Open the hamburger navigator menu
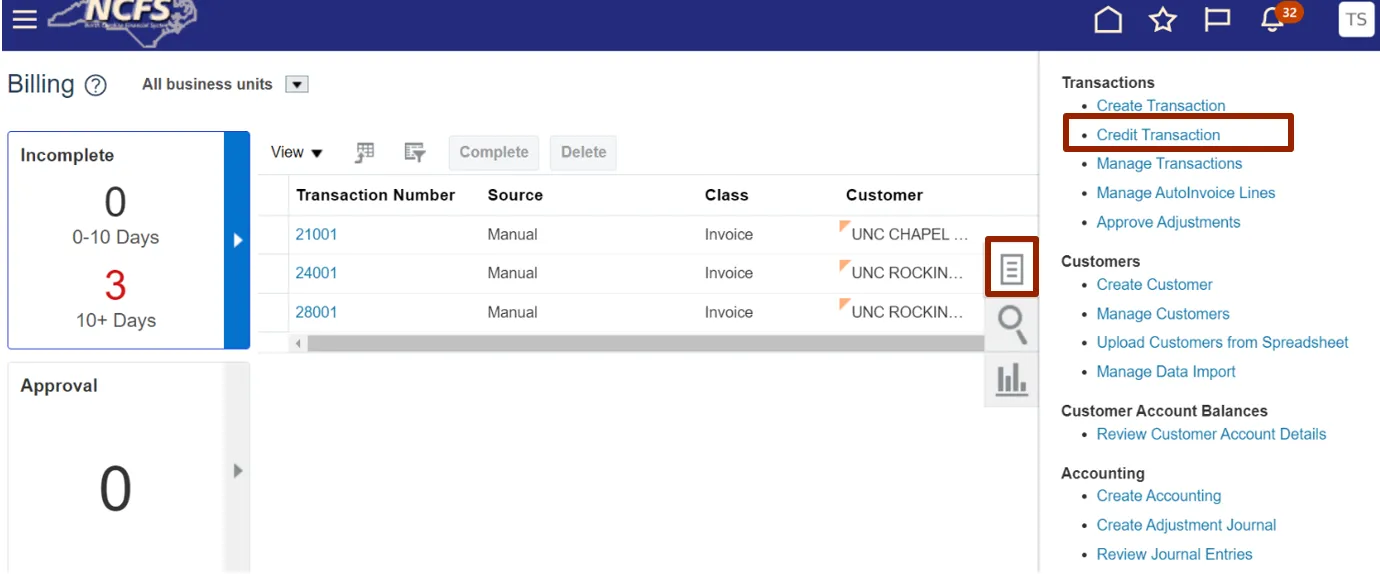1380x582 pixels. tap(24, 19)
